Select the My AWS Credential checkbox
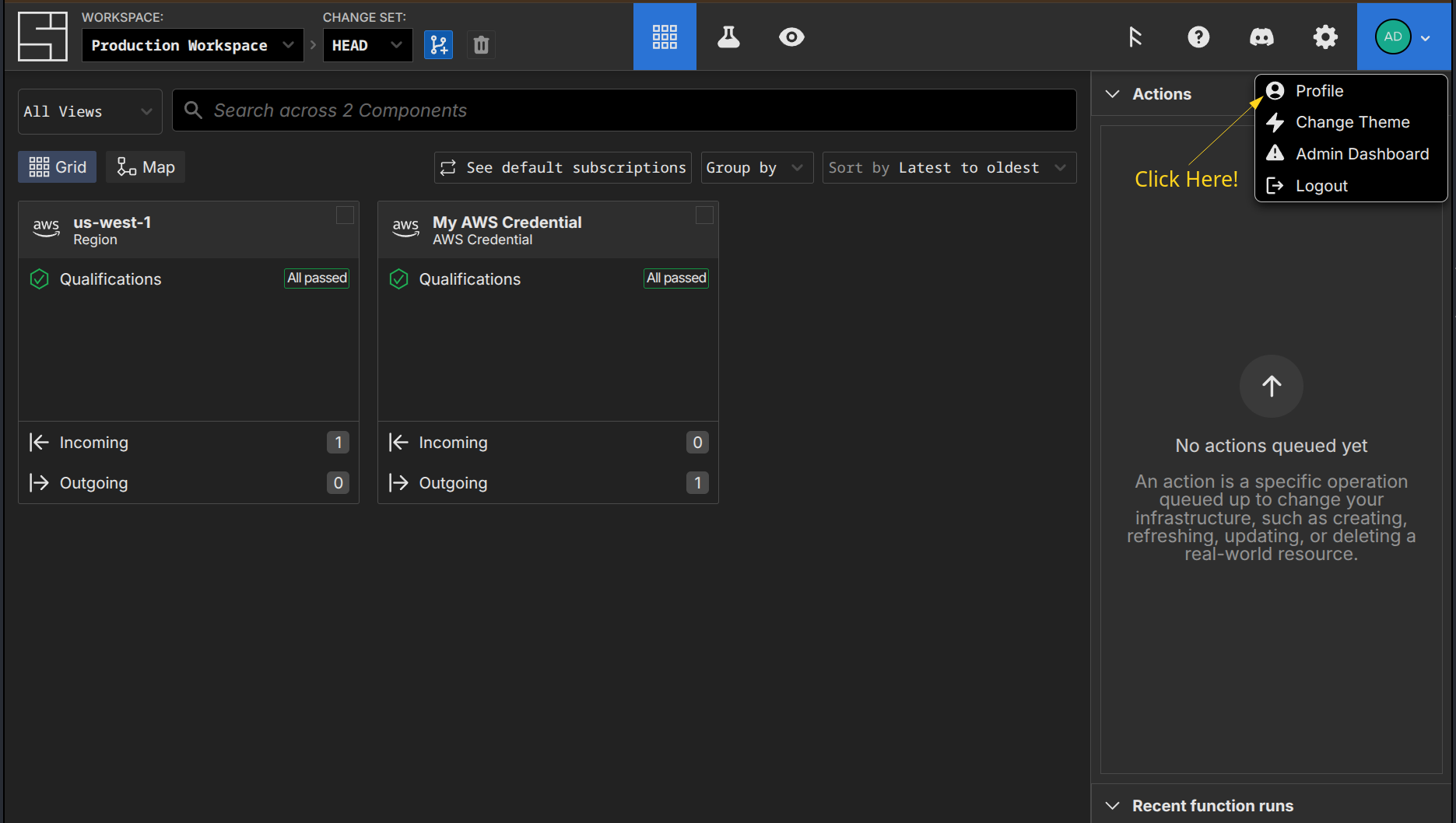 pyautogui.click(x=704, y=215)
